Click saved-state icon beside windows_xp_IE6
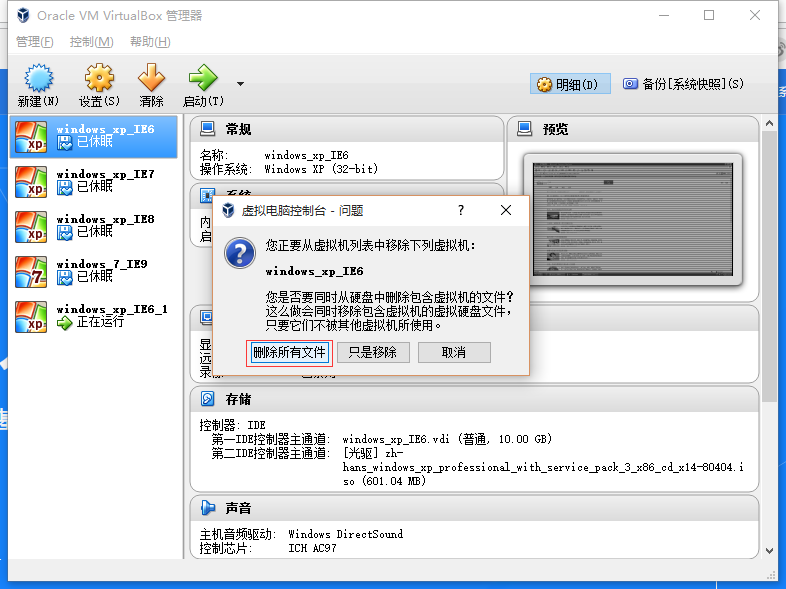Image resolution: width=786 pixels, height=589 pixels. (65, 143)
